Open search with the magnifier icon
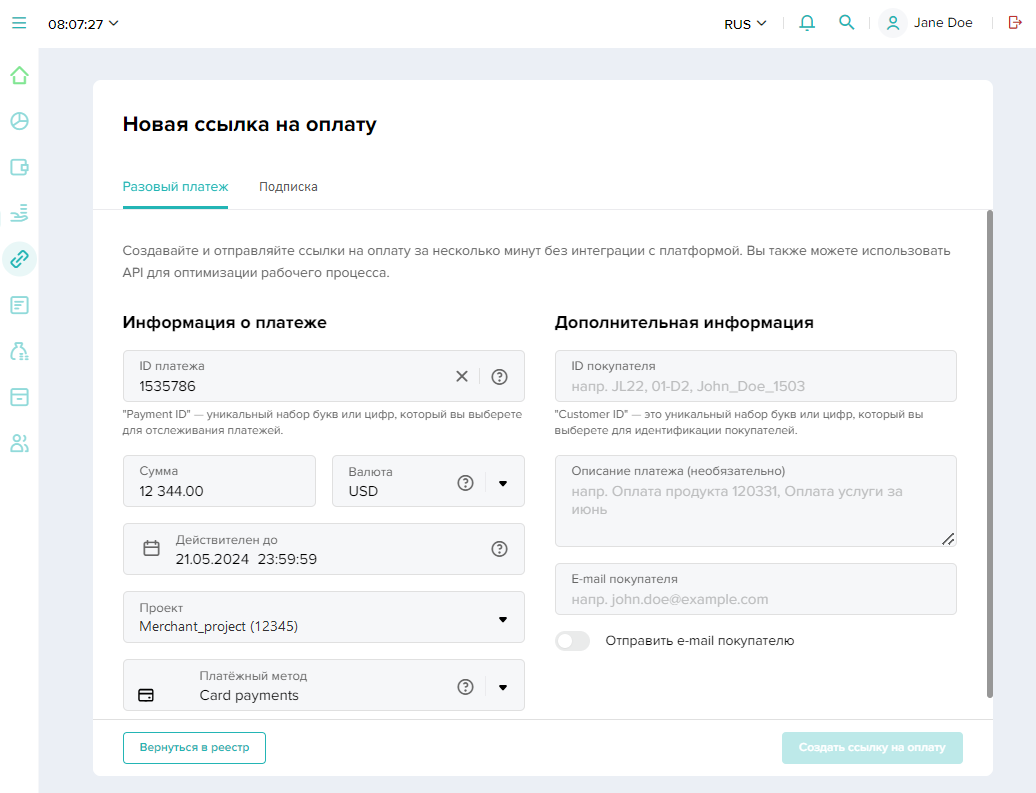1036x793 pixels. [846, 23]
